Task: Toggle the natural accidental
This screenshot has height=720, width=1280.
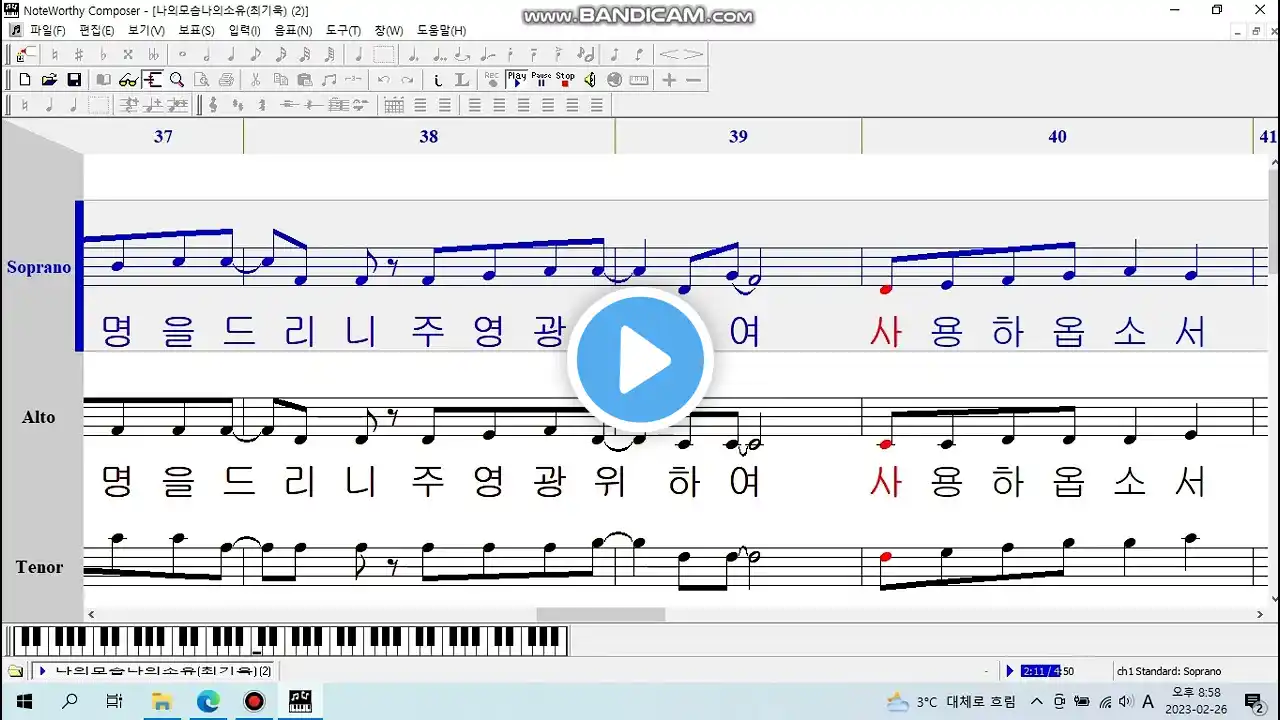Action: pos(55,54)
